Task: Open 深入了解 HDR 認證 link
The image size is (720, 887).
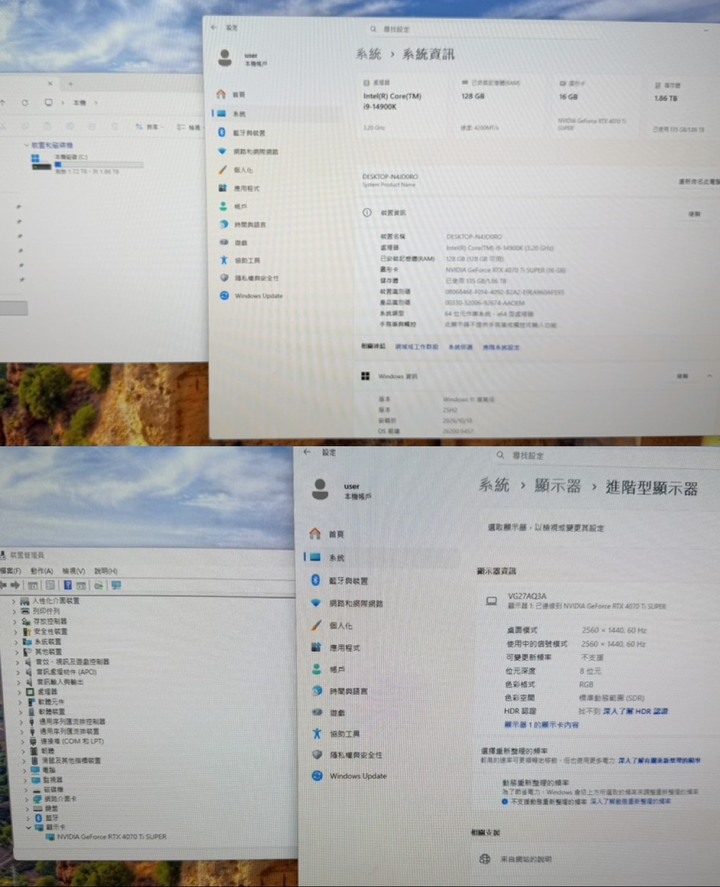Action: point(636,711)
